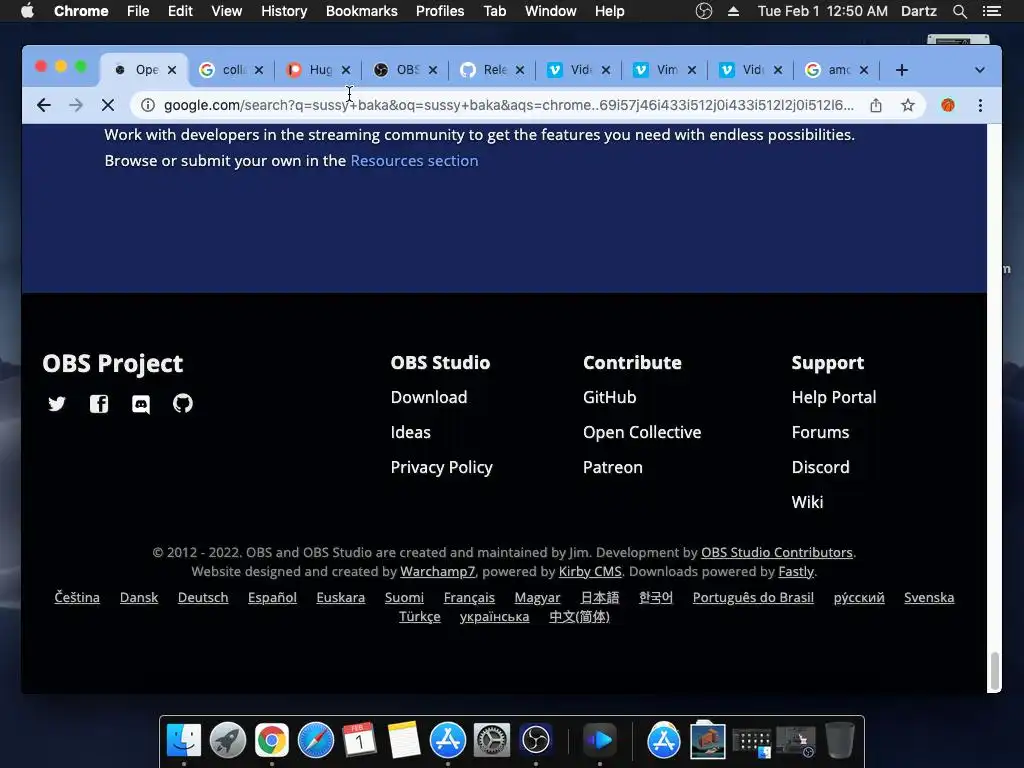Click the page vertical scrollbar thumb

click(x=994, y=671)
